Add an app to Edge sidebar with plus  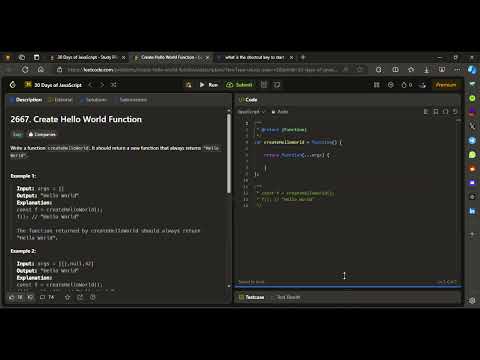tap(472, 234)
